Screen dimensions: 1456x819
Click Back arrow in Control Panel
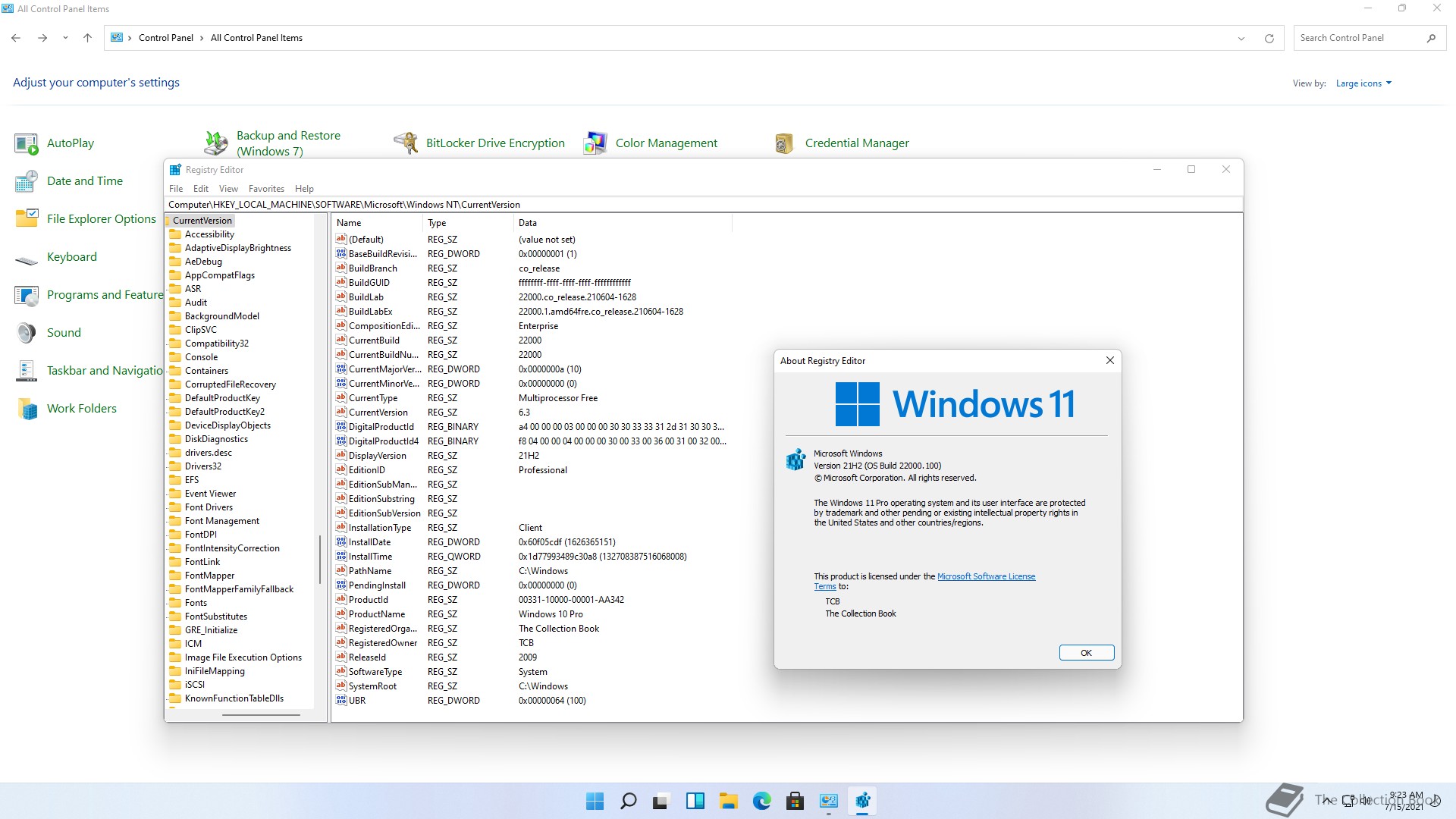[x=16, y=38]
